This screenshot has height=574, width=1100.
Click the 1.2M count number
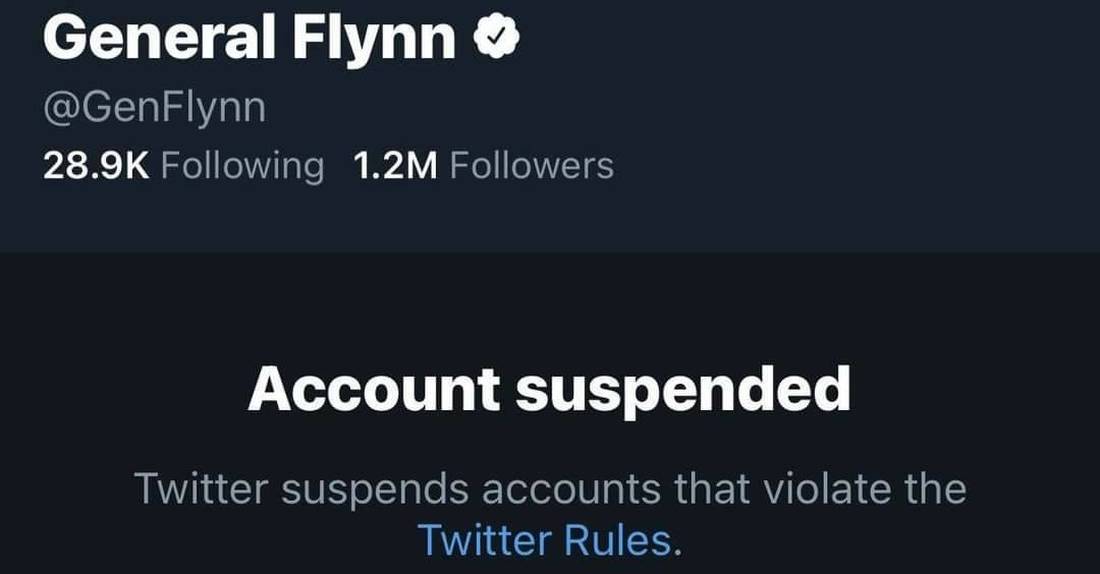396,165
